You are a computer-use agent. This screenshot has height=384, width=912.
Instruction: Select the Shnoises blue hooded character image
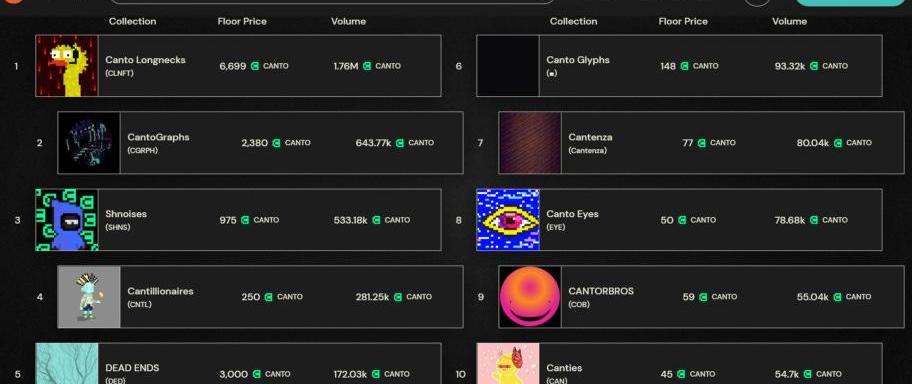tap(67, 220)
